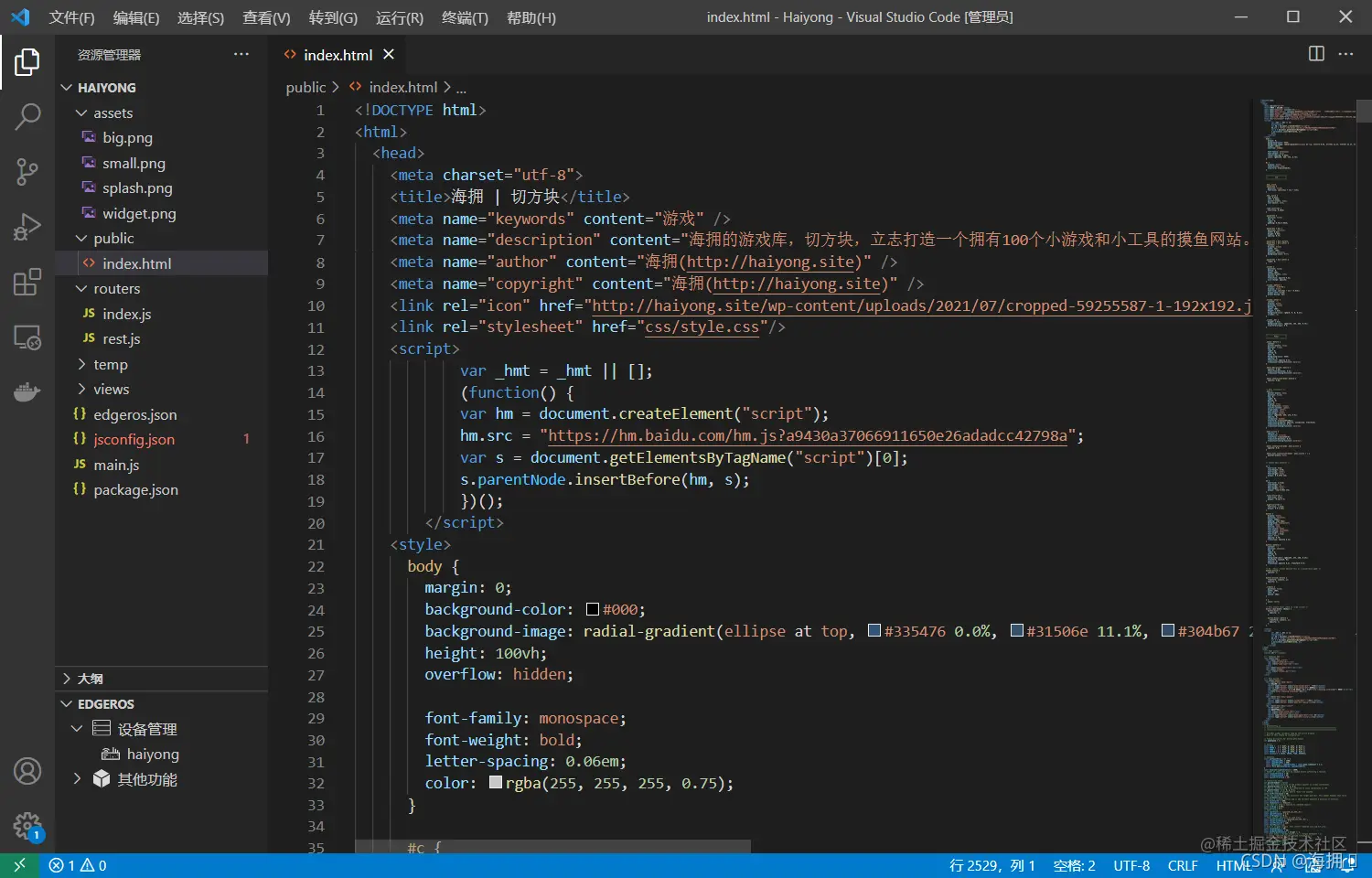This screenshot has height=878, width=1372.
Task: Select the haiyong device entry
Action: click(153, 755)
